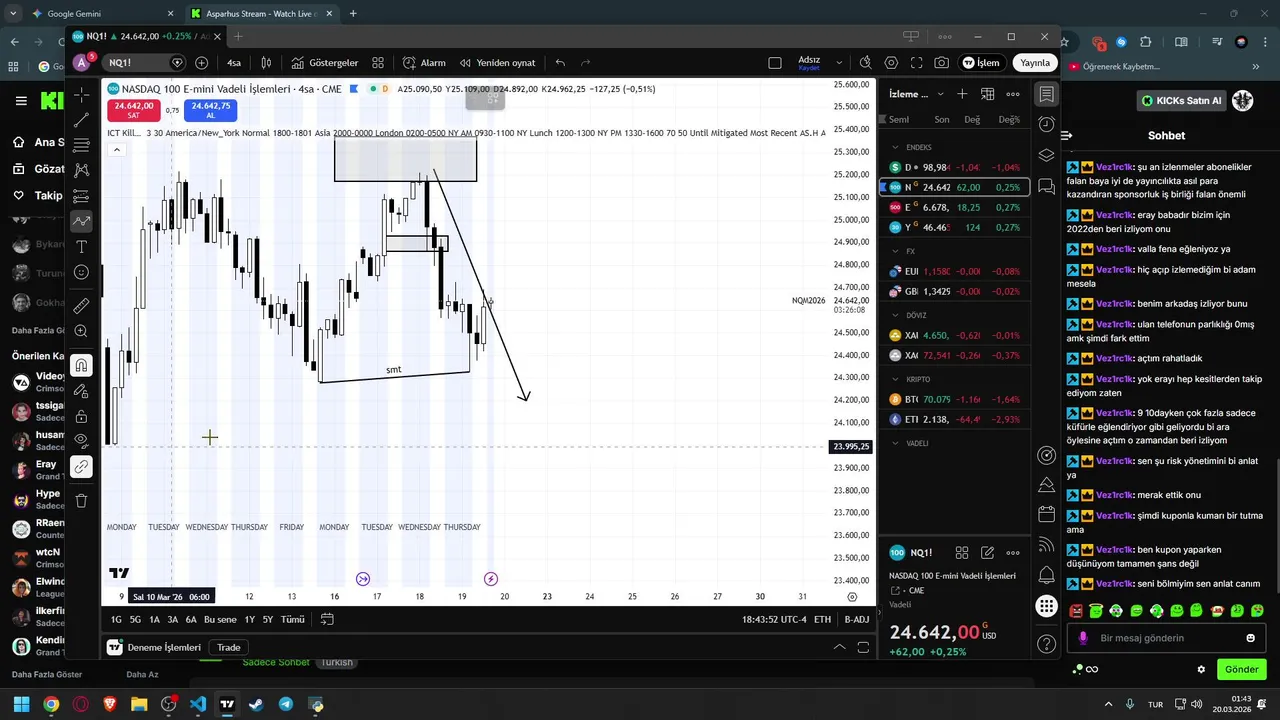Undo the last chart action
Image resolution: width=1280 pixels, height=720 pixels.
tap(560, 62)
